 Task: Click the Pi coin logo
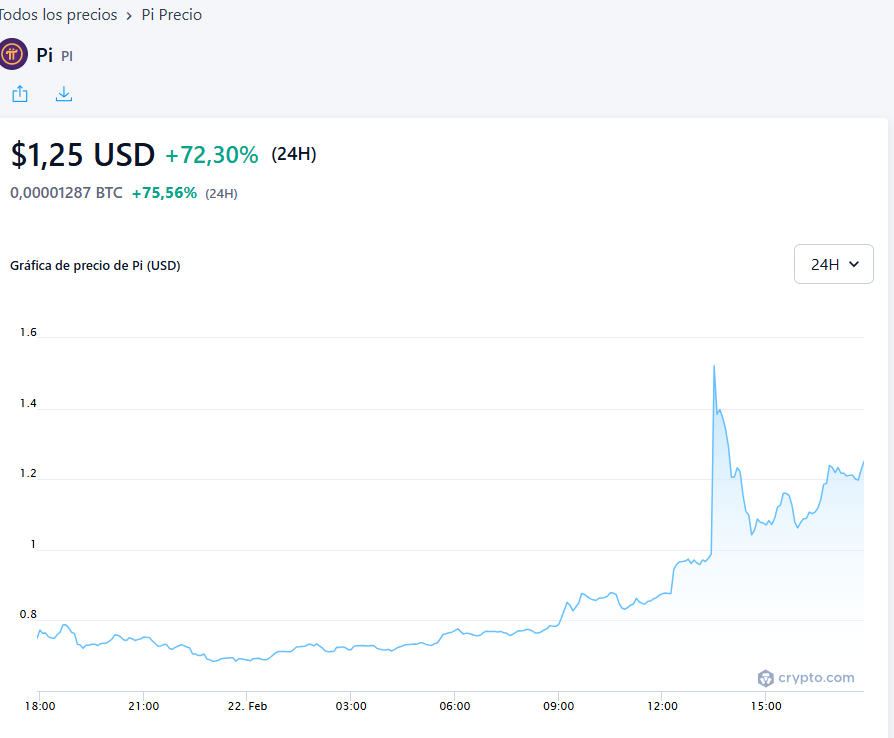tap(13, 54)
